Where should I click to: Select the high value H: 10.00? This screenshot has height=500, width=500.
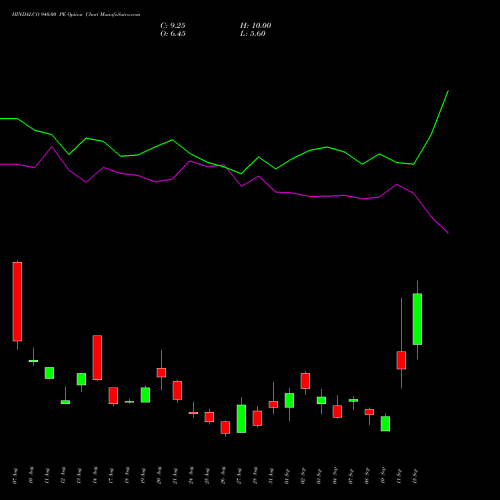[255, 26]
